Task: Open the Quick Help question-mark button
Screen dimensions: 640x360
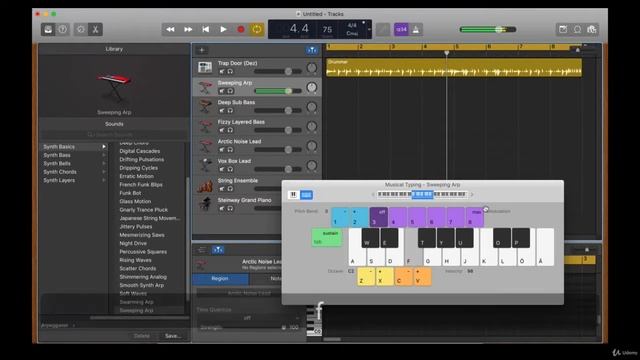Action: pyautogui.click(x=62, y=29)
